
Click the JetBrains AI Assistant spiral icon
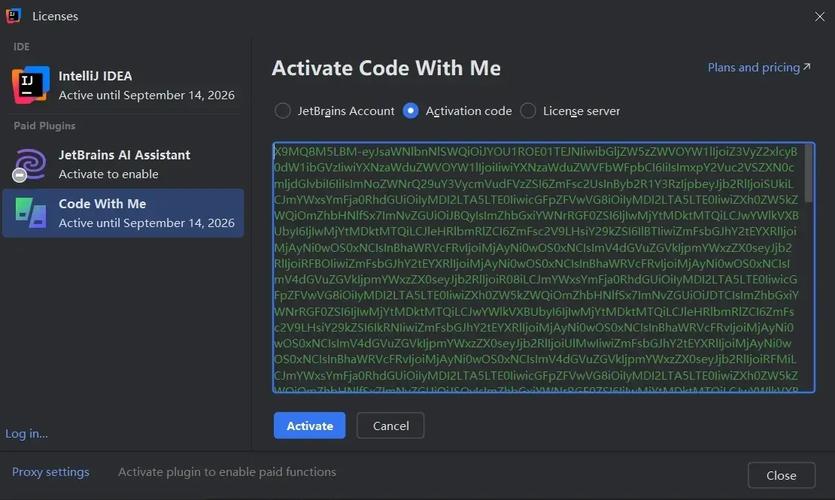pos(30,164)
